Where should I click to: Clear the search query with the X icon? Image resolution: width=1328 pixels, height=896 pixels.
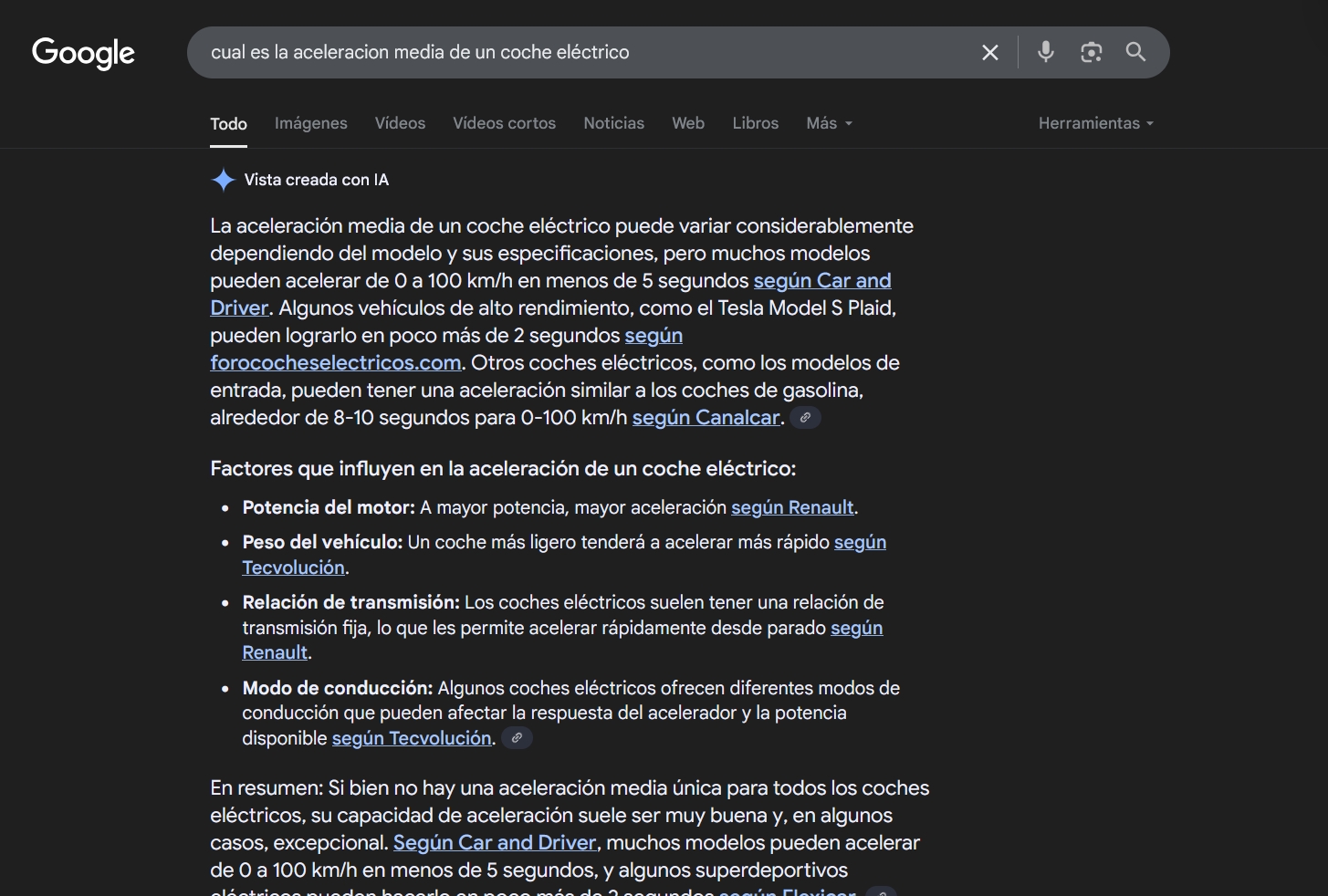coord(990,53)
